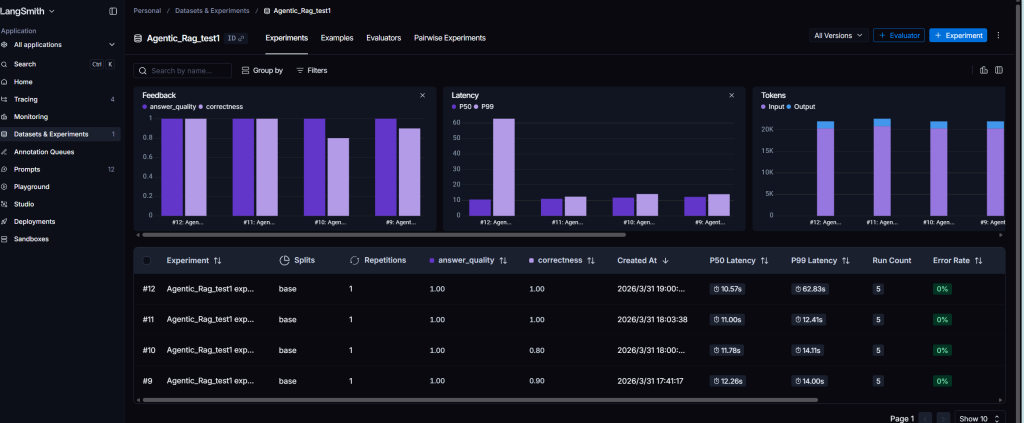The height and width of the screenshot is (423, 1024).
Task: Click the Repetitions column header
Action: coord(378,260)
